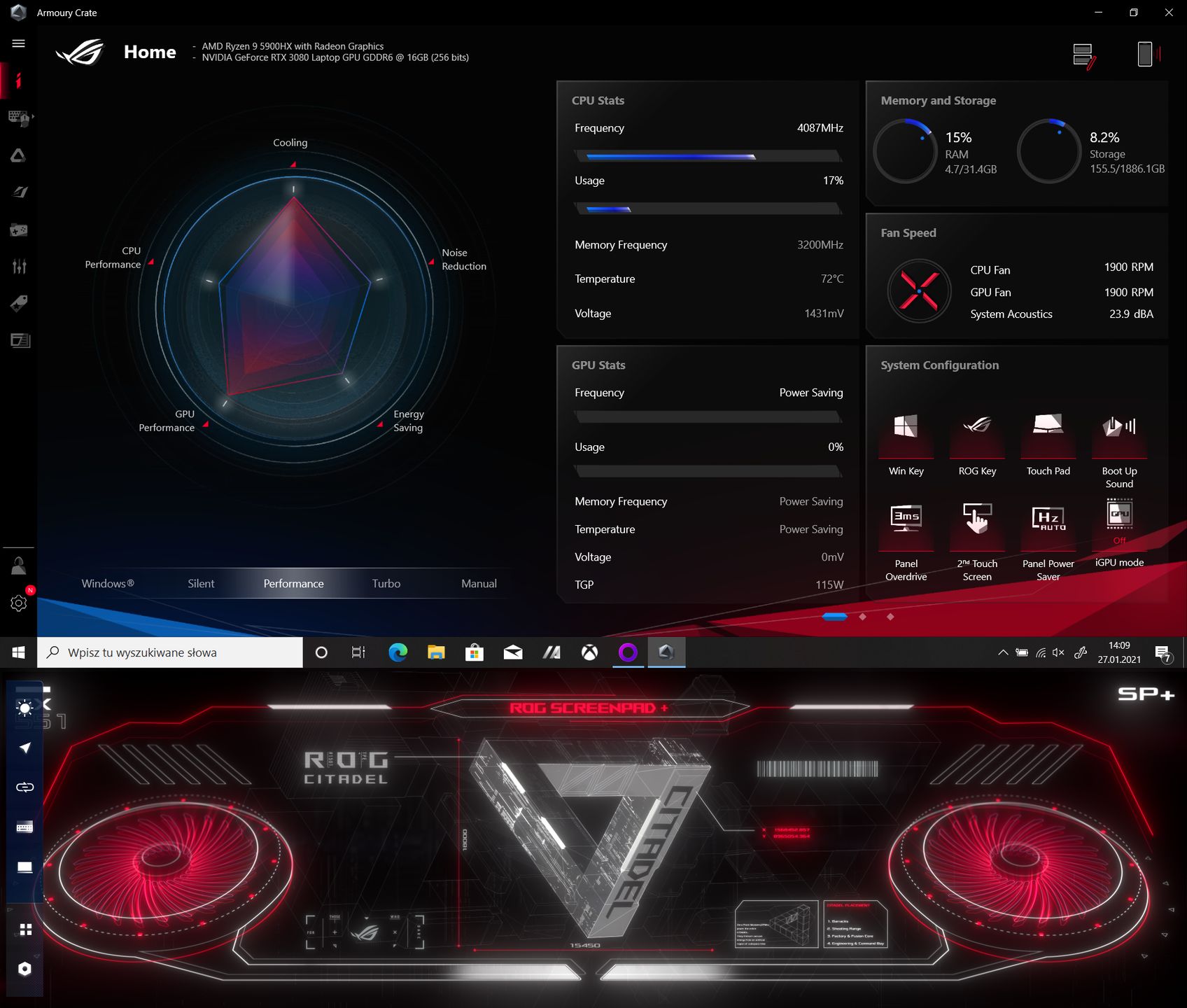Click the fan icon in Fan Speed panel

(x=919, y=291)
